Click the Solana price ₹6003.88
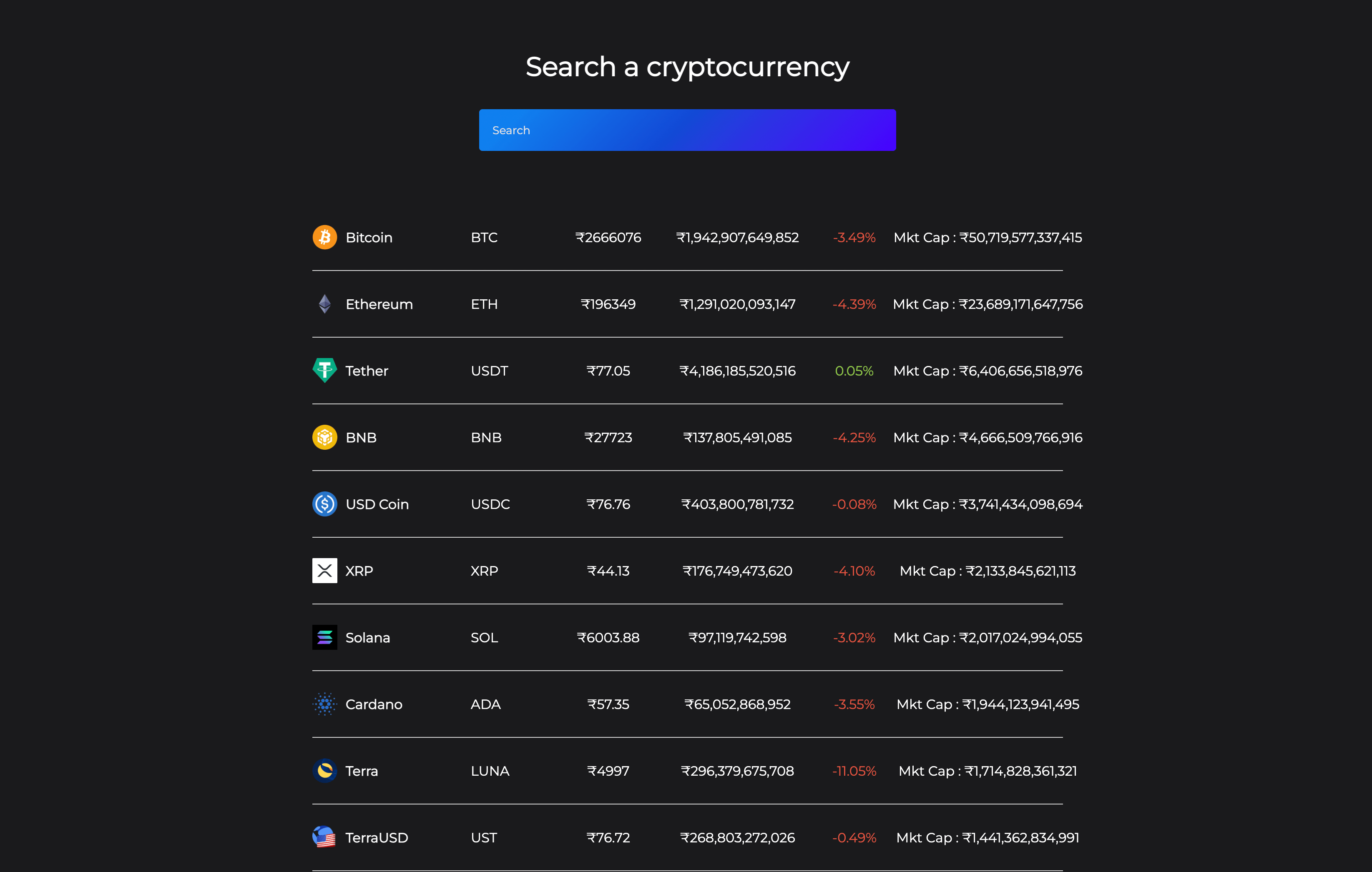The height and width of the screenshot is (872, 1372). [x=608, y=637]
